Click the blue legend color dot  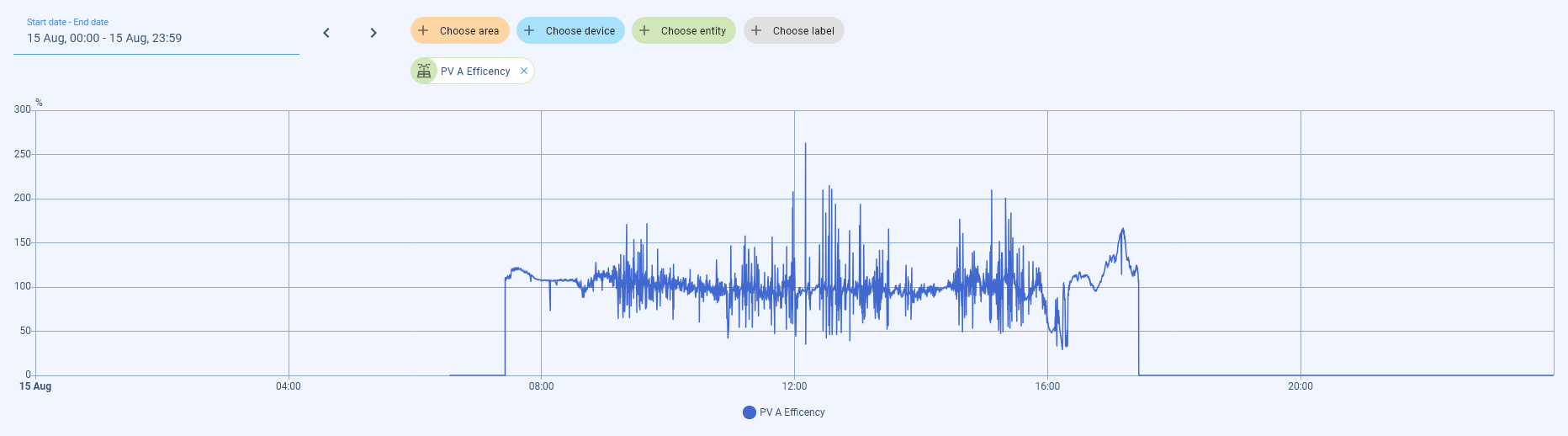click(x=750, y=412)
